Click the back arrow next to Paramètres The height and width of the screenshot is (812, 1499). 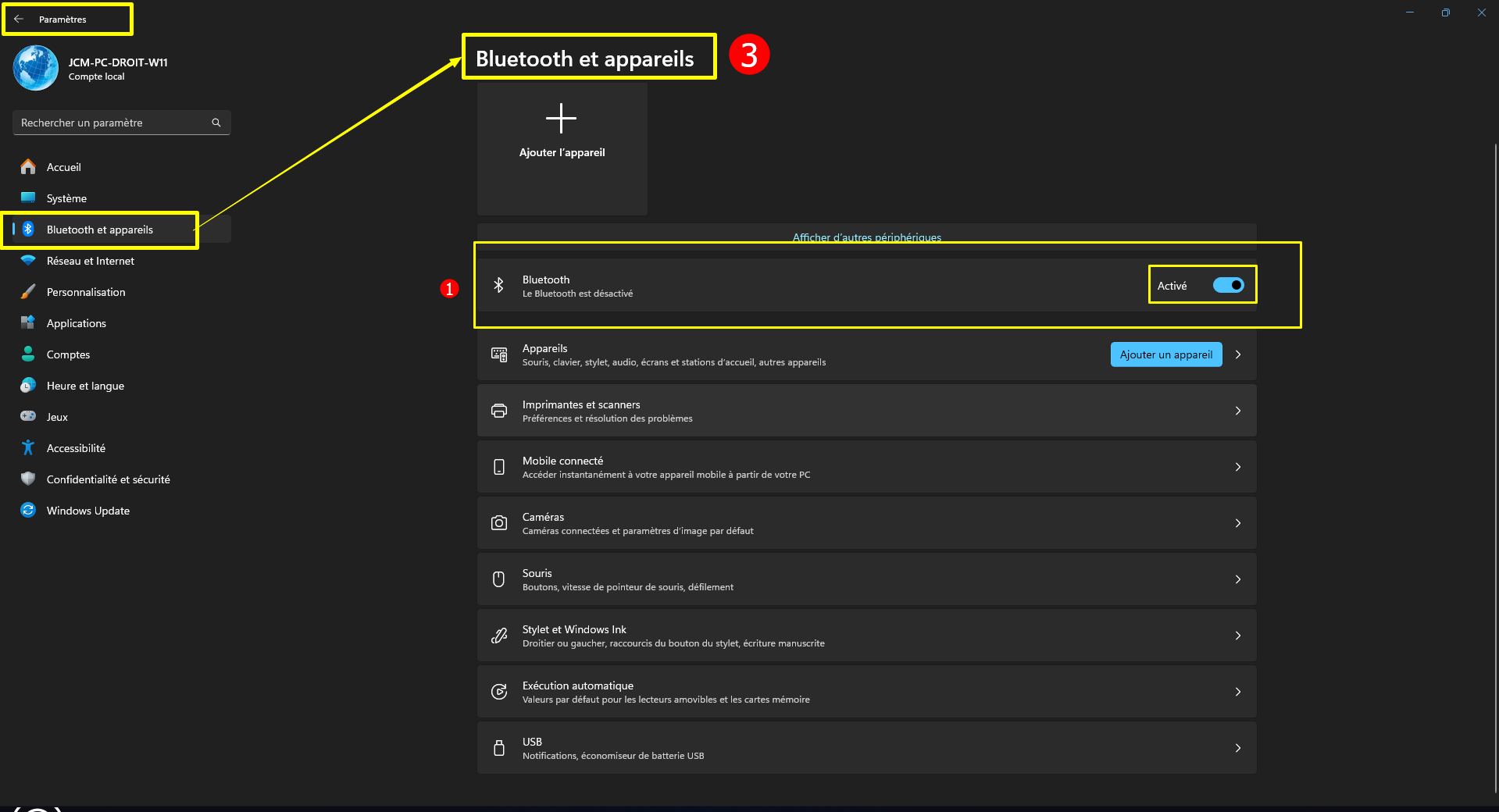[x=19, y=19]
